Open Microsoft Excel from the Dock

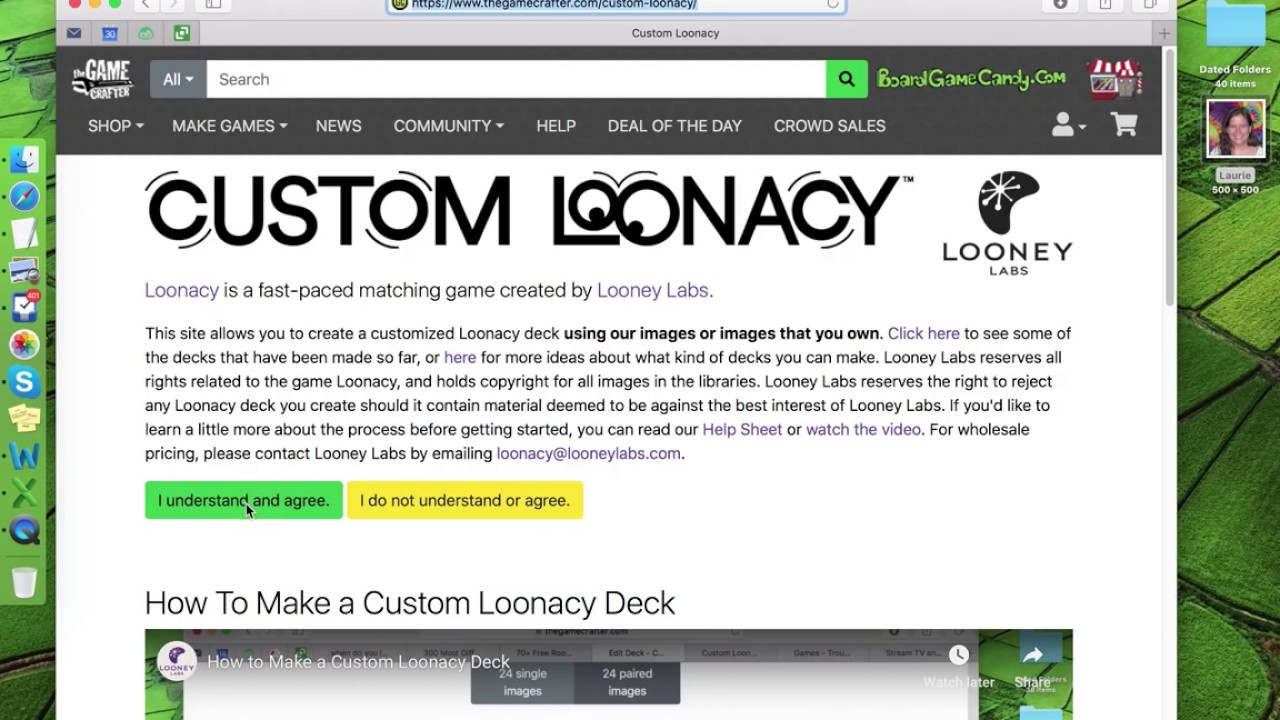coord(25,494)
